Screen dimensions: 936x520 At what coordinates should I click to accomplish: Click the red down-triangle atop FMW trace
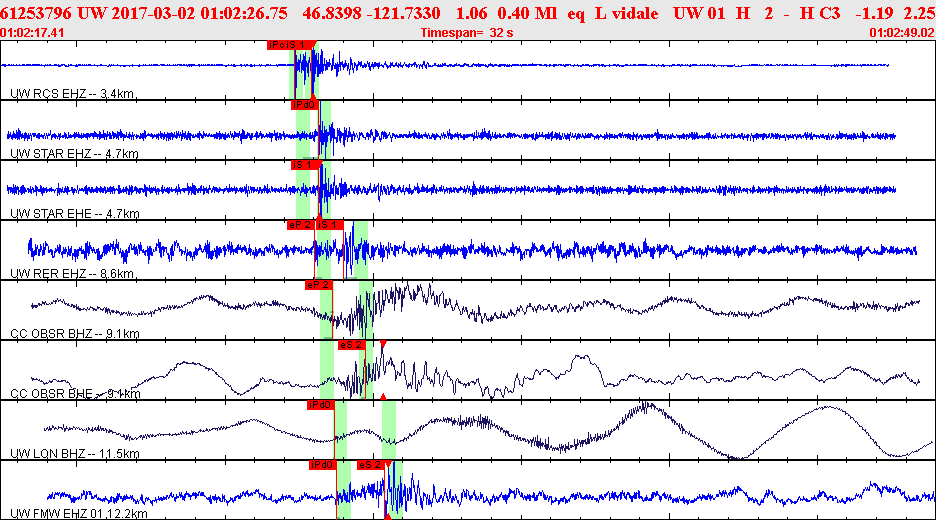[x=389, y=464]
